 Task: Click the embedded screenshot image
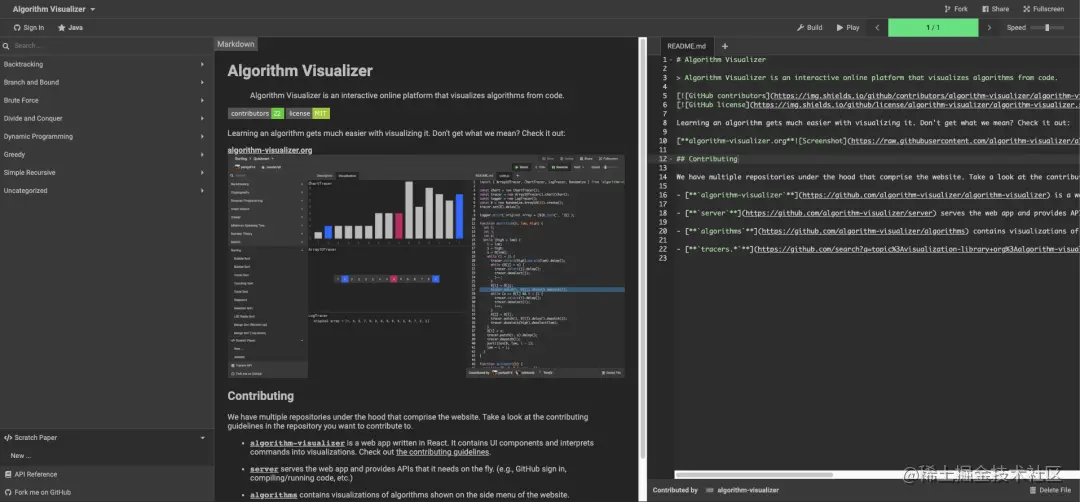(x=426, y=266)
